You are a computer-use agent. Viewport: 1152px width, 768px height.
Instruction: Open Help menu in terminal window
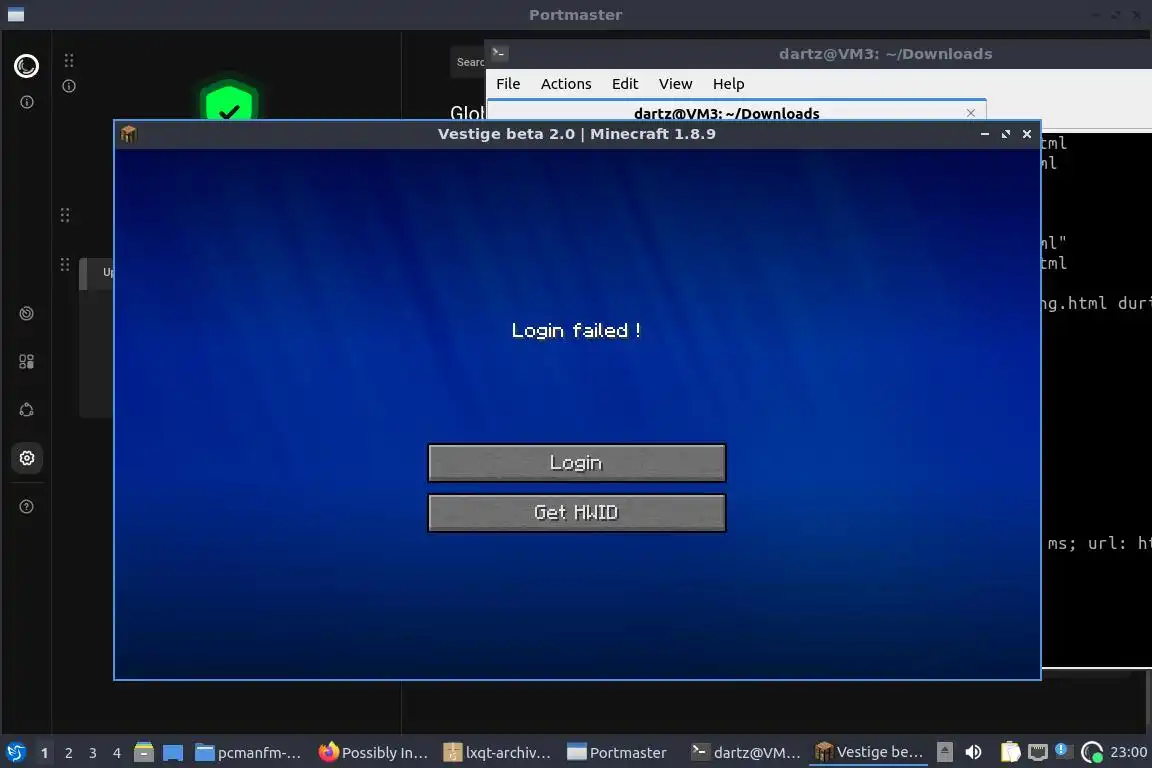point(728,84)
